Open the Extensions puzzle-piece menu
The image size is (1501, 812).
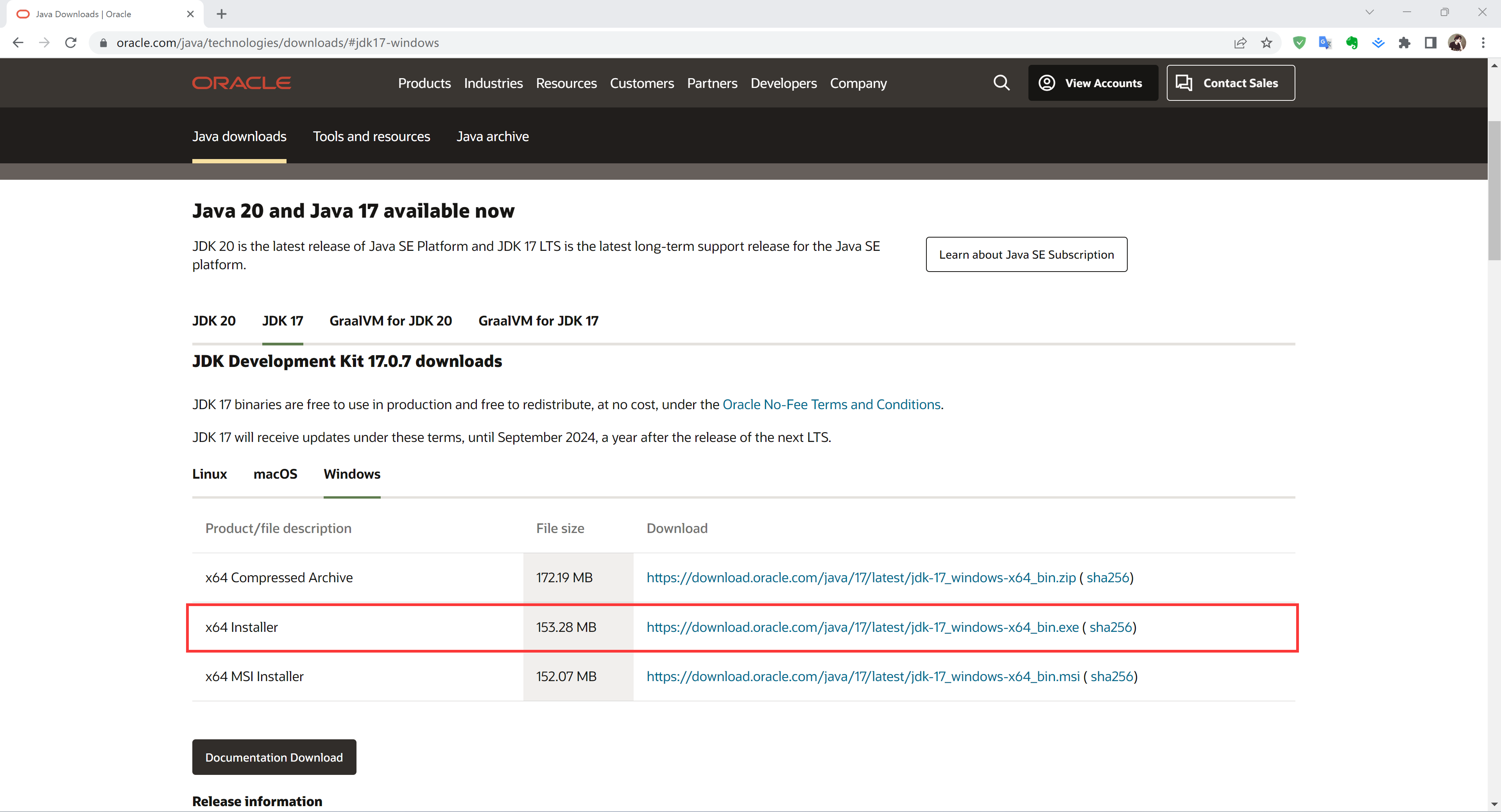click(x=1404, y=43)
